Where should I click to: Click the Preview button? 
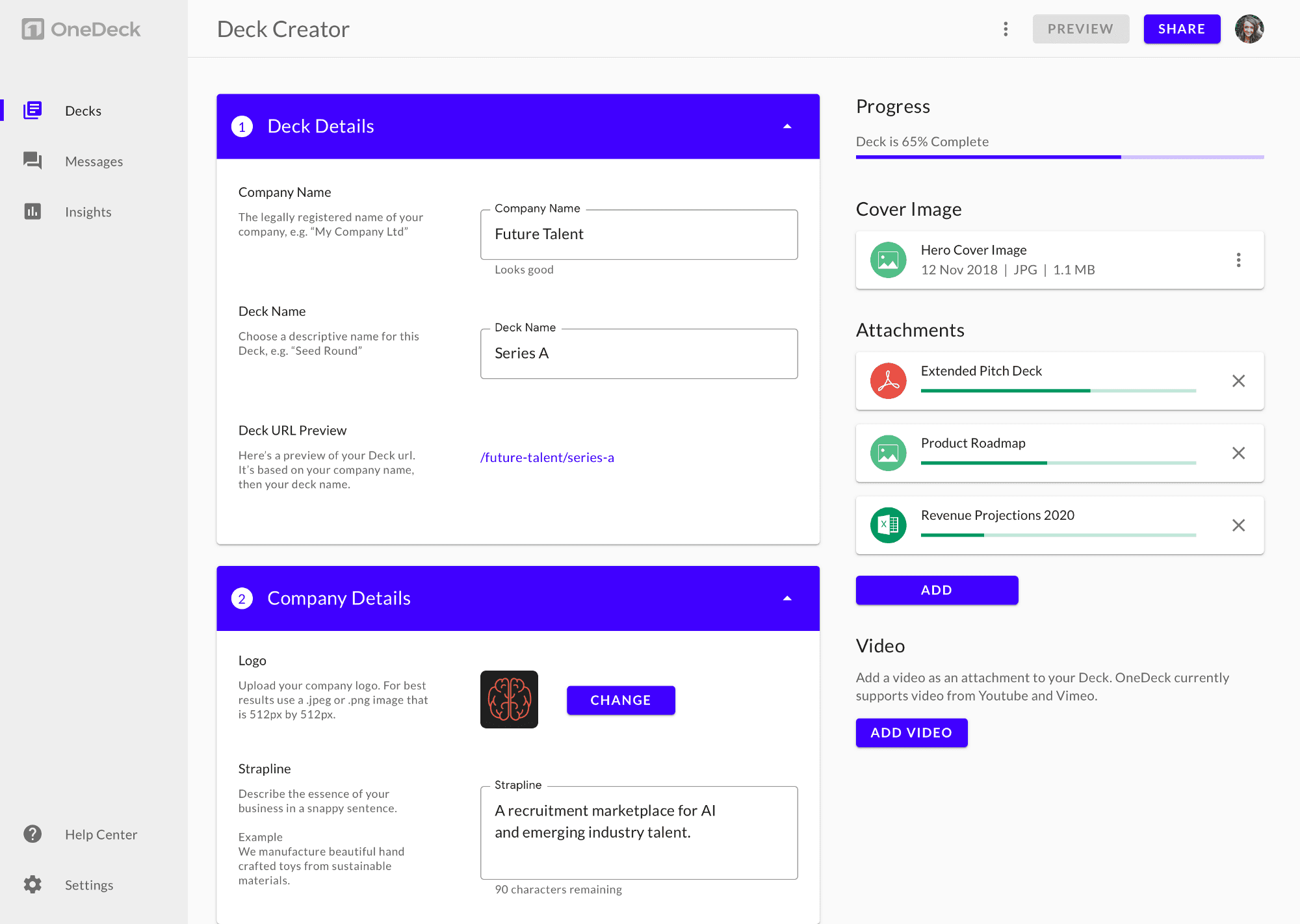[1080, 29]
